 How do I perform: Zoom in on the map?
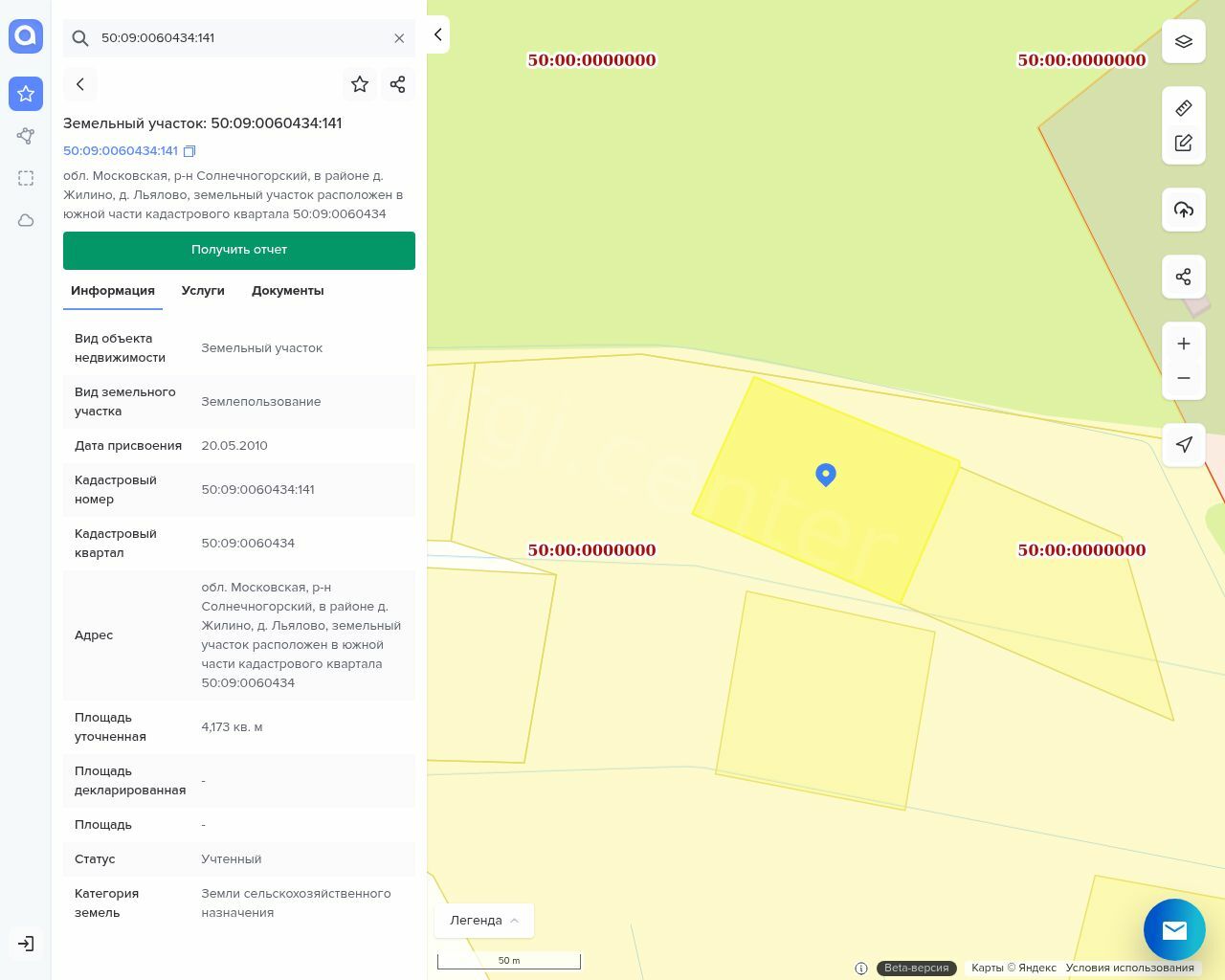pyautogui.click(x=1184, y=344)
